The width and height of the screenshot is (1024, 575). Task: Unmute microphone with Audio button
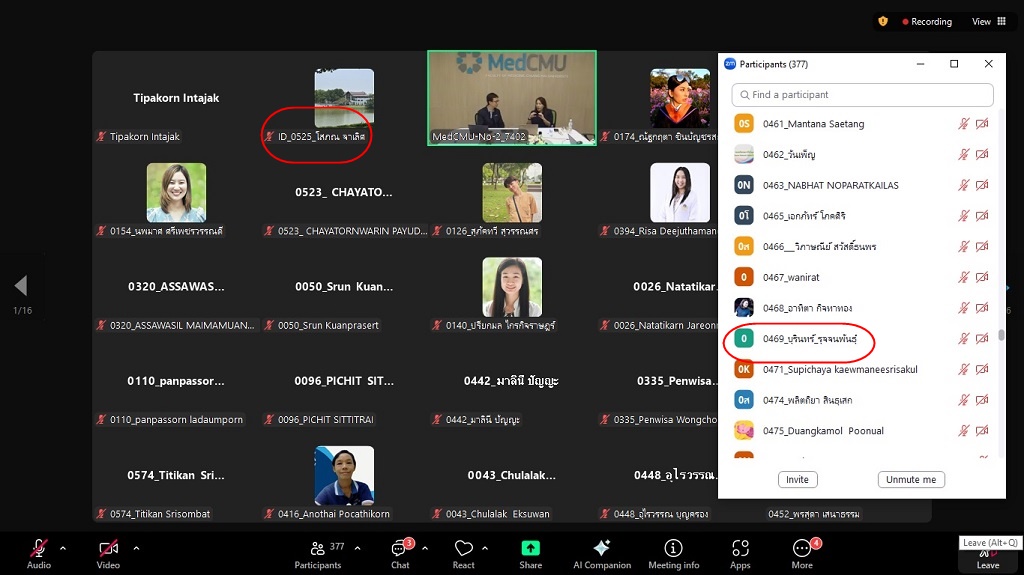(x=39, y=553)
